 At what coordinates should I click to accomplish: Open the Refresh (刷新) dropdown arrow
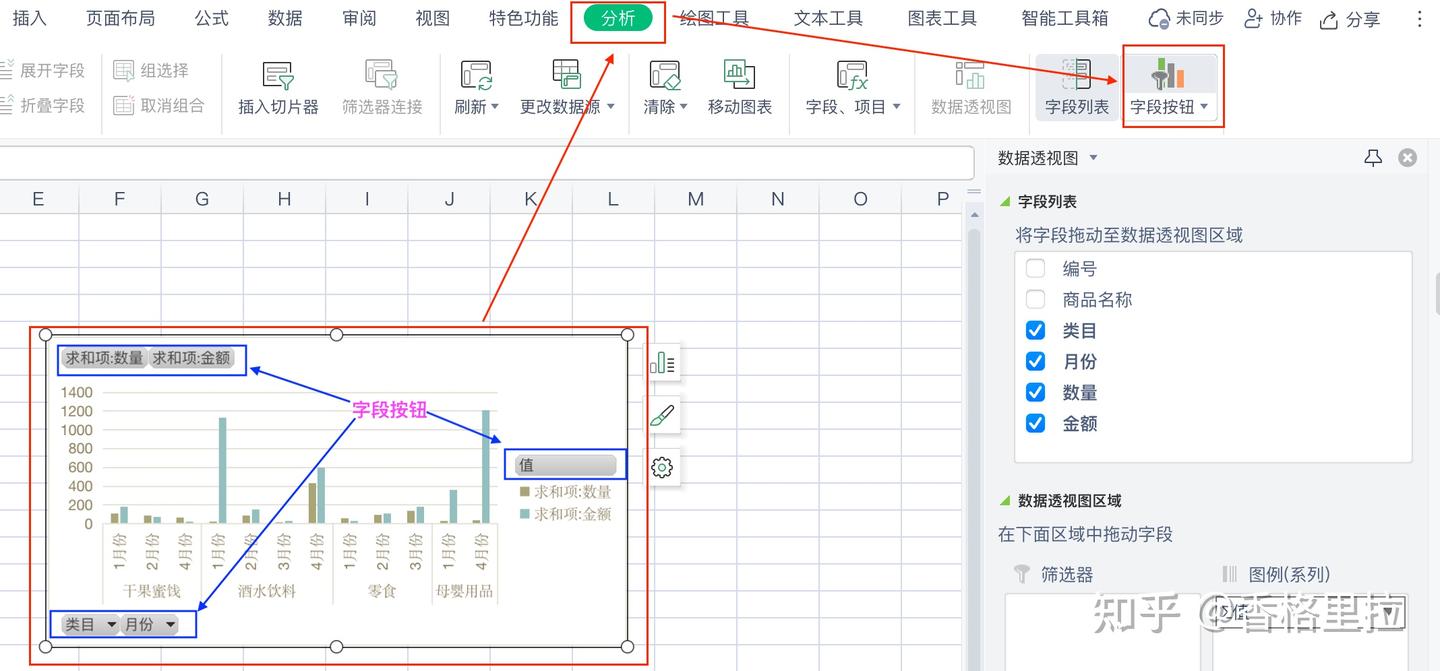coord(494,107)
